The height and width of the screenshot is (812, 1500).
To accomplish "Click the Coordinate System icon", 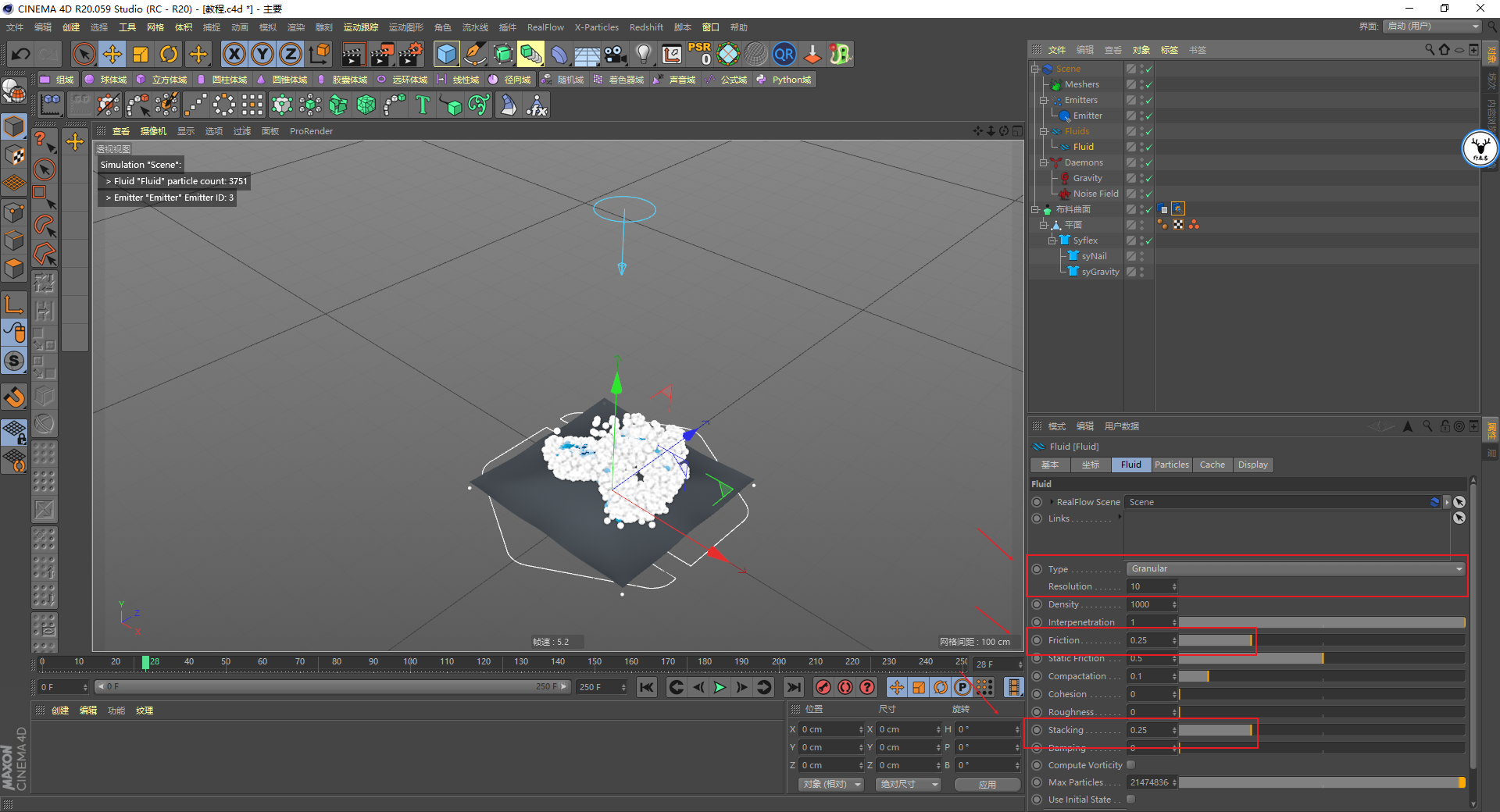I will pyautogui.click(x=319, y=54).
